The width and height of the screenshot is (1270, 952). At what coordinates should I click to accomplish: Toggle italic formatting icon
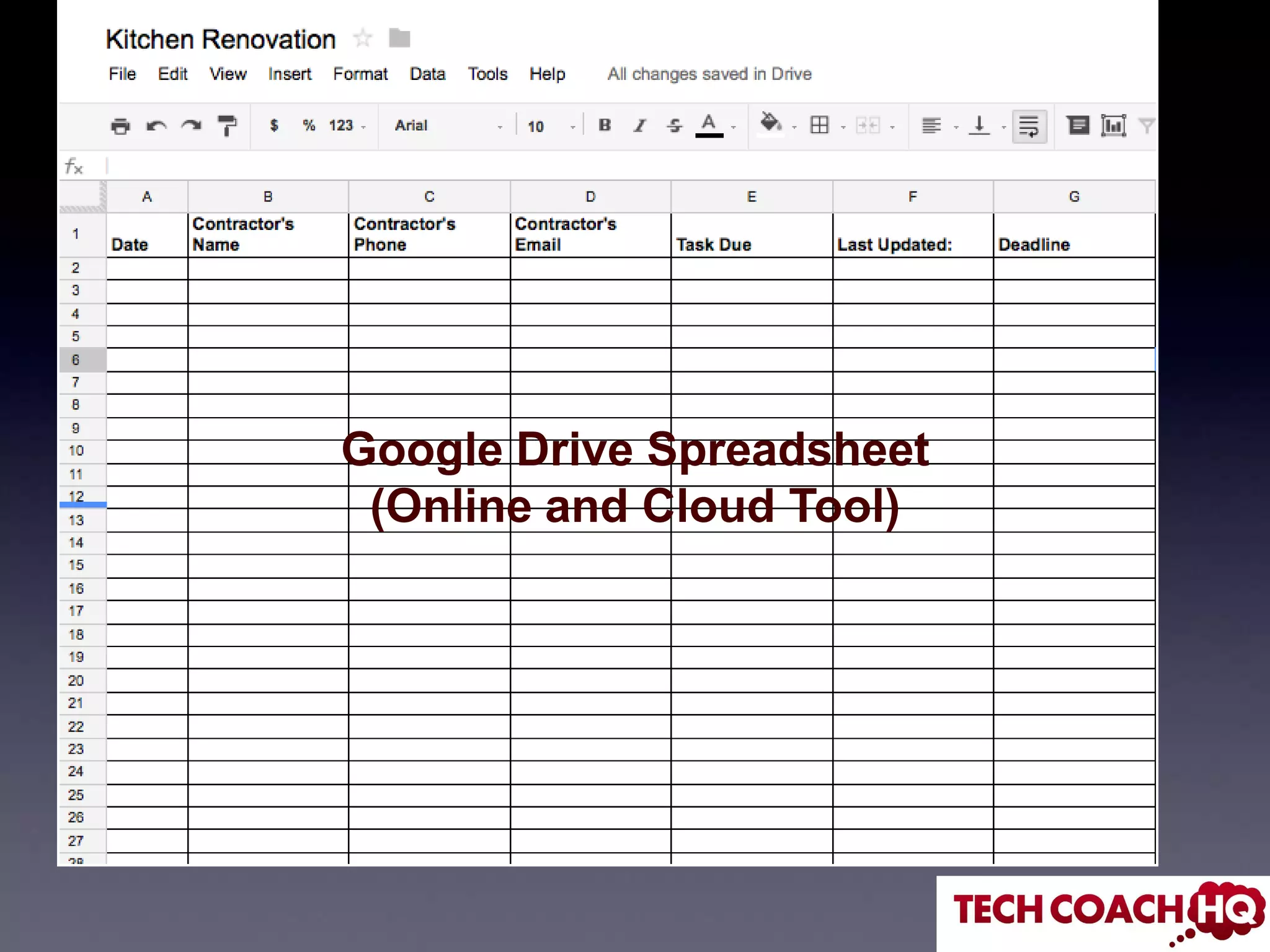click(640, 126)
